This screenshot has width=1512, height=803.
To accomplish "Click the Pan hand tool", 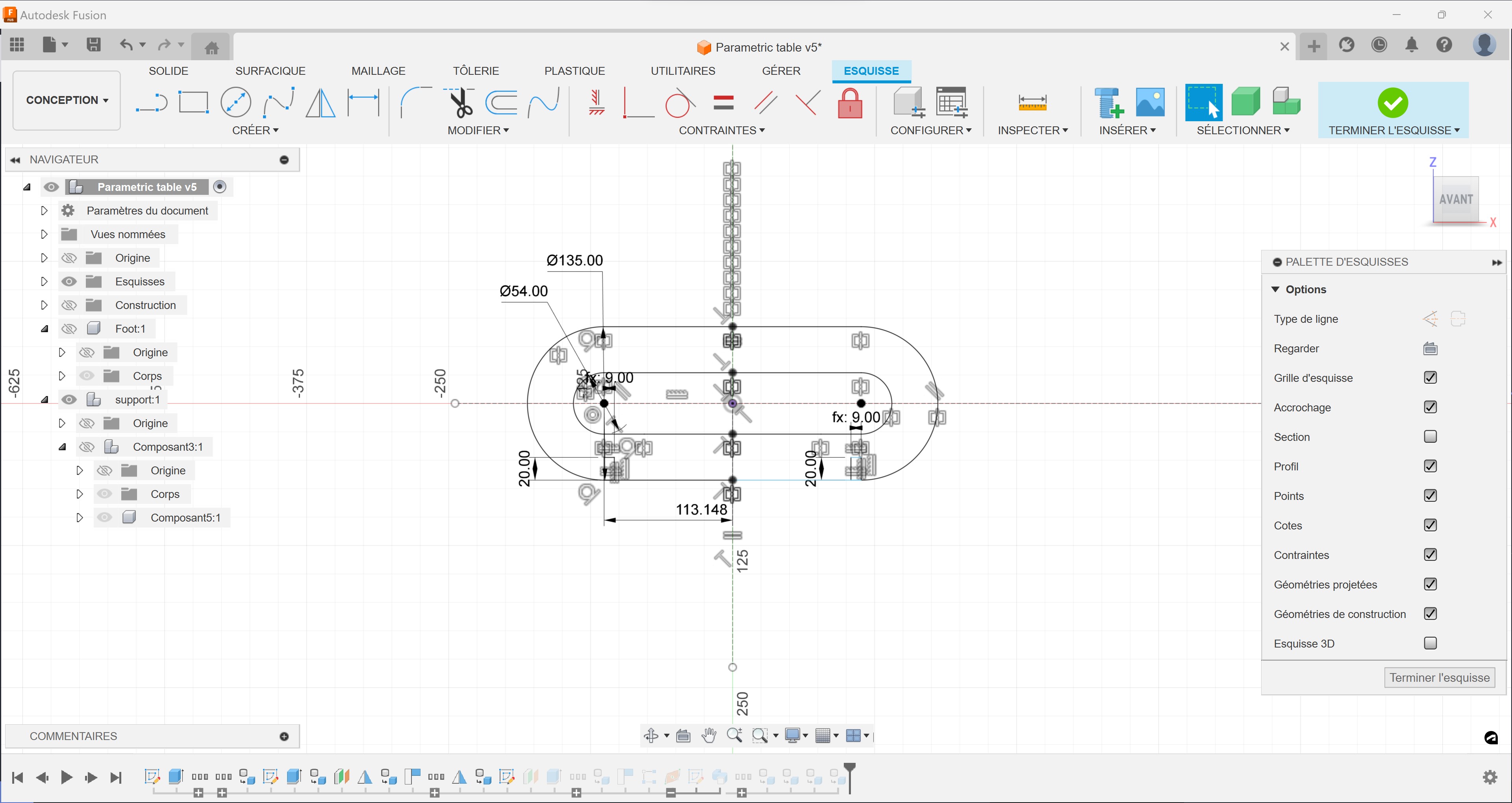I will click(x=709, y=736).
